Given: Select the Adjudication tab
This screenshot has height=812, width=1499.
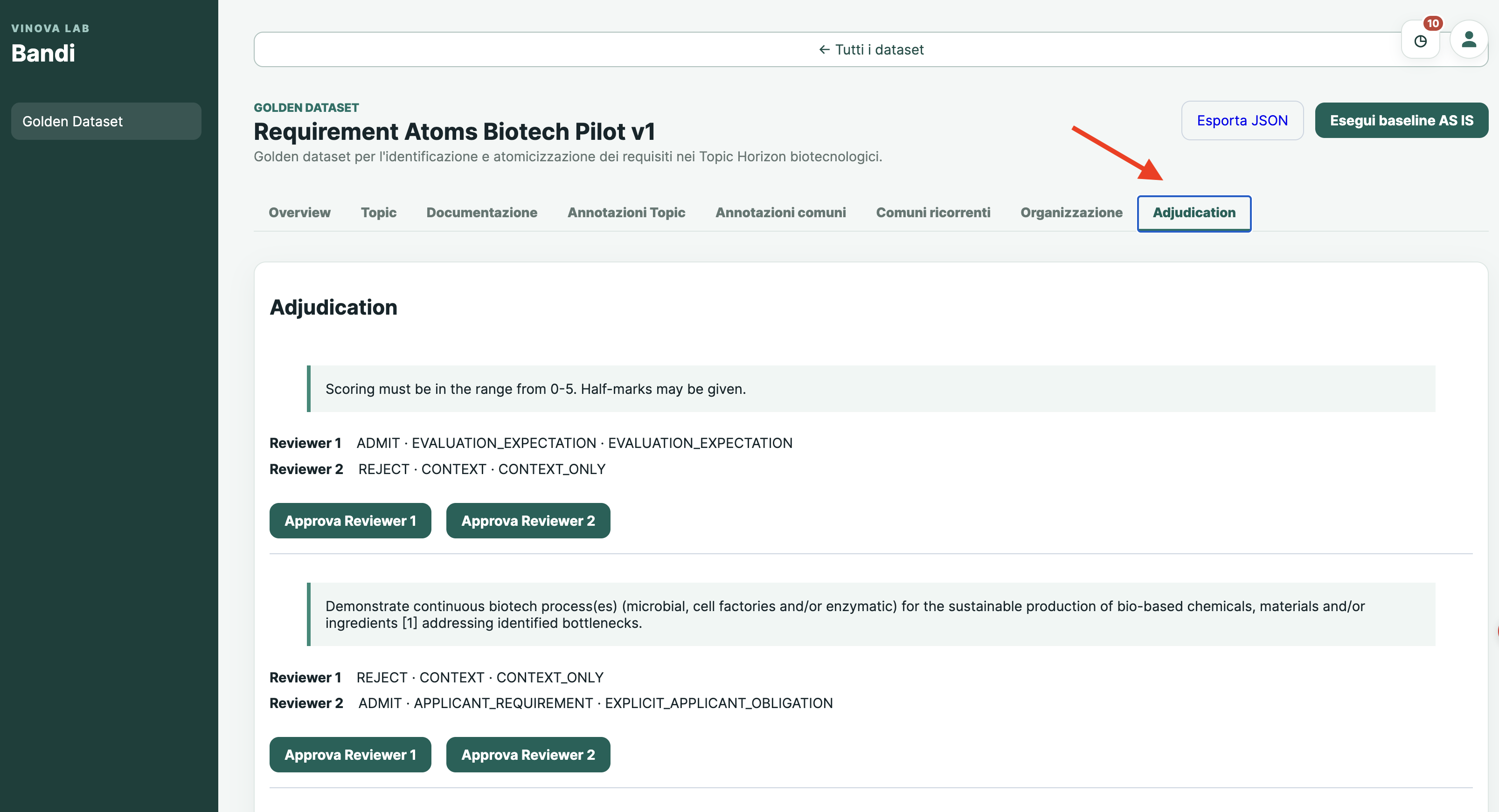Looking at the screenshot, I should [1194, 213].
